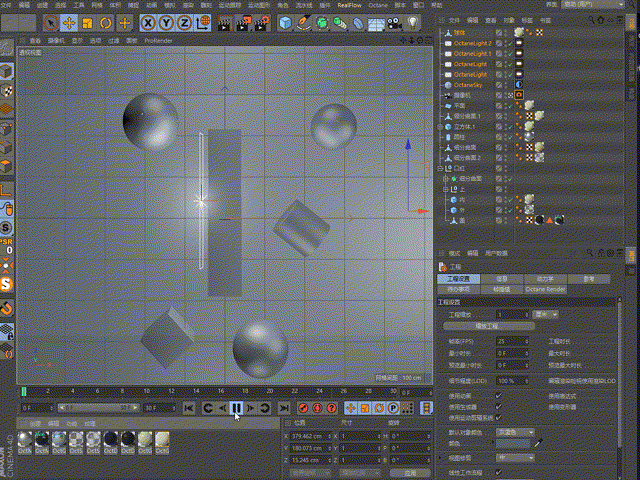Click the red Record Active Objects button
The image size is (640, 480).
pyautogui.click(x=303, y=408)
